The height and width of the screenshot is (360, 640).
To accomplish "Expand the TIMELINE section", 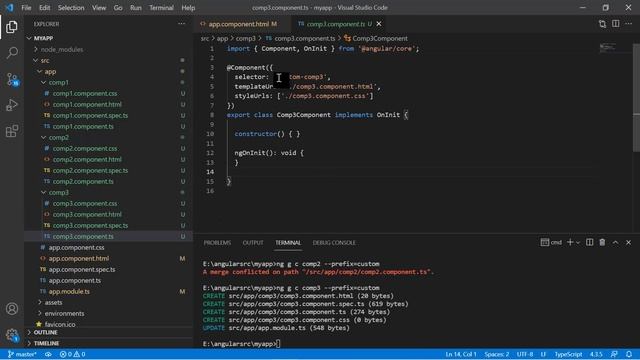I will (x=47, y=343).
